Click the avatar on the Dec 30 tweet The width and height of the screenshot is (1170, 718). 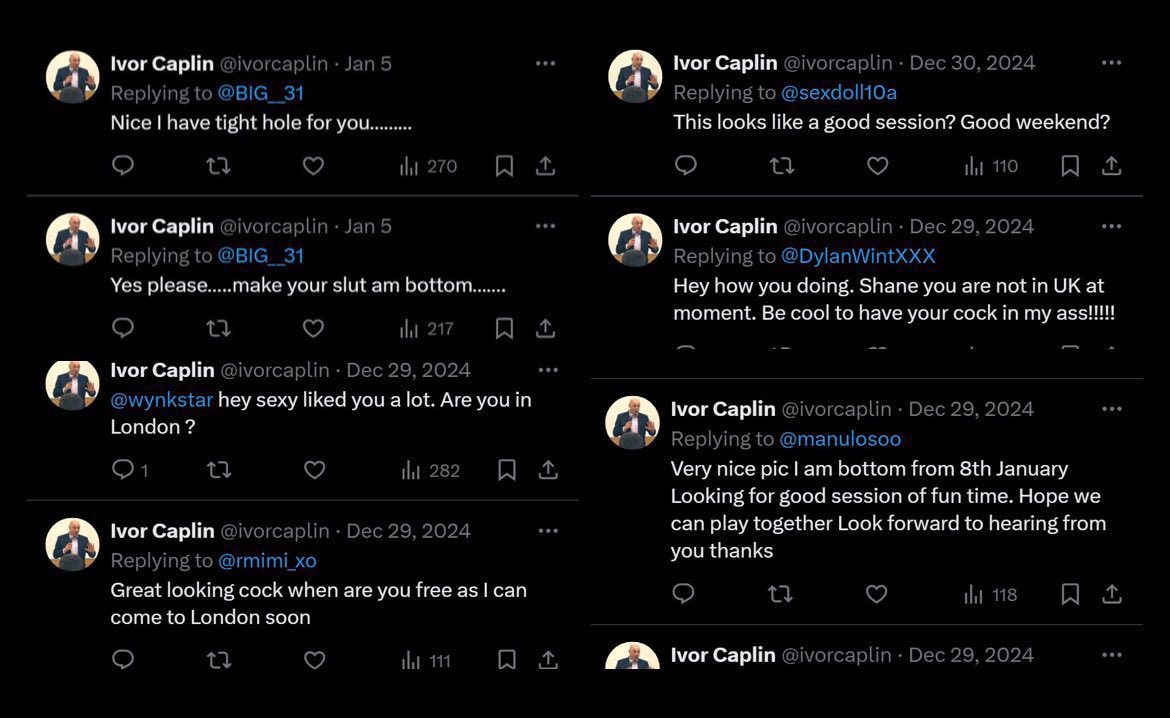(x=635, y=76)
